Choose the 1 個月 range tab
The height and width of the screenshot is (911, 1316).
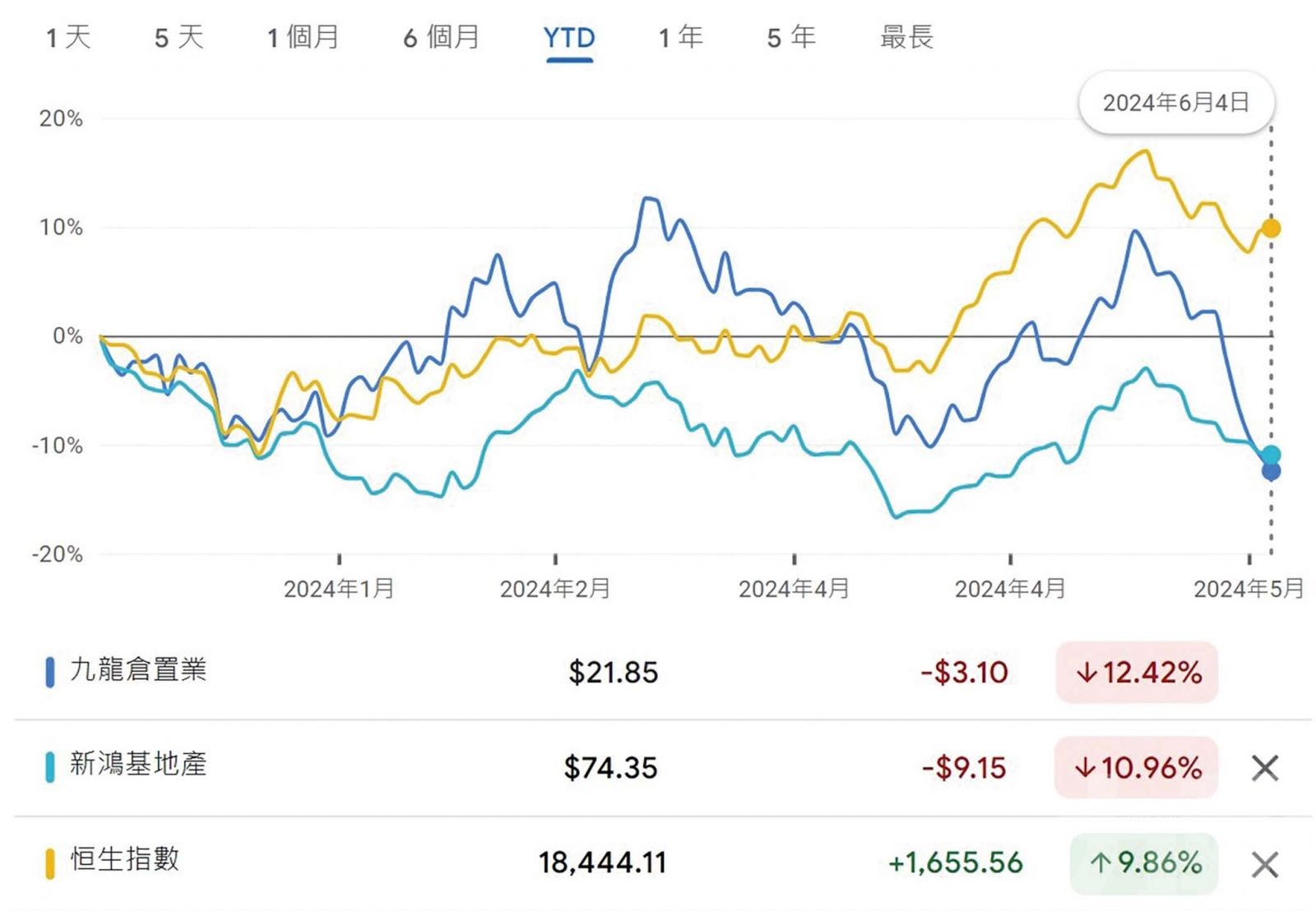click(x=303, y=37)
